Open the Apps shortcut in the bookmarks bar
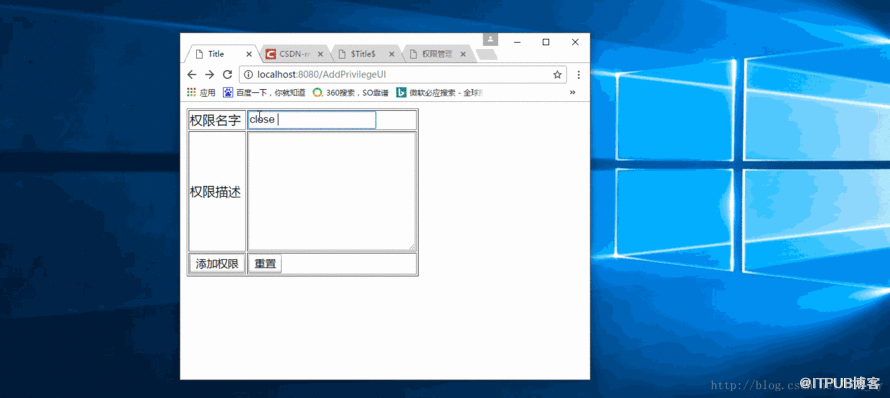The height and width of the screenshot is (398, 890). 201,93
